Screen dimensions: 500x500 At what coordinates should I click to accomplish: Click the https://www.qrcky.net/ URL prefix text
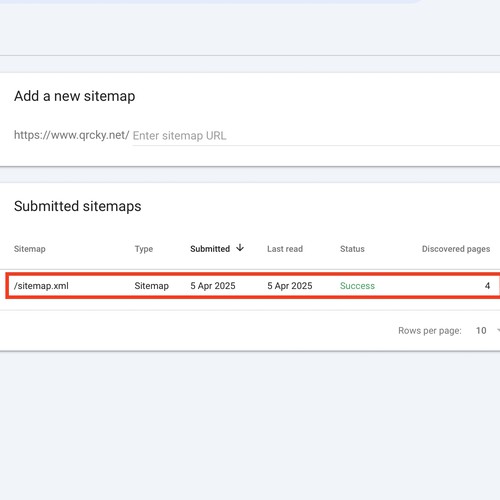tap(72, 135)
